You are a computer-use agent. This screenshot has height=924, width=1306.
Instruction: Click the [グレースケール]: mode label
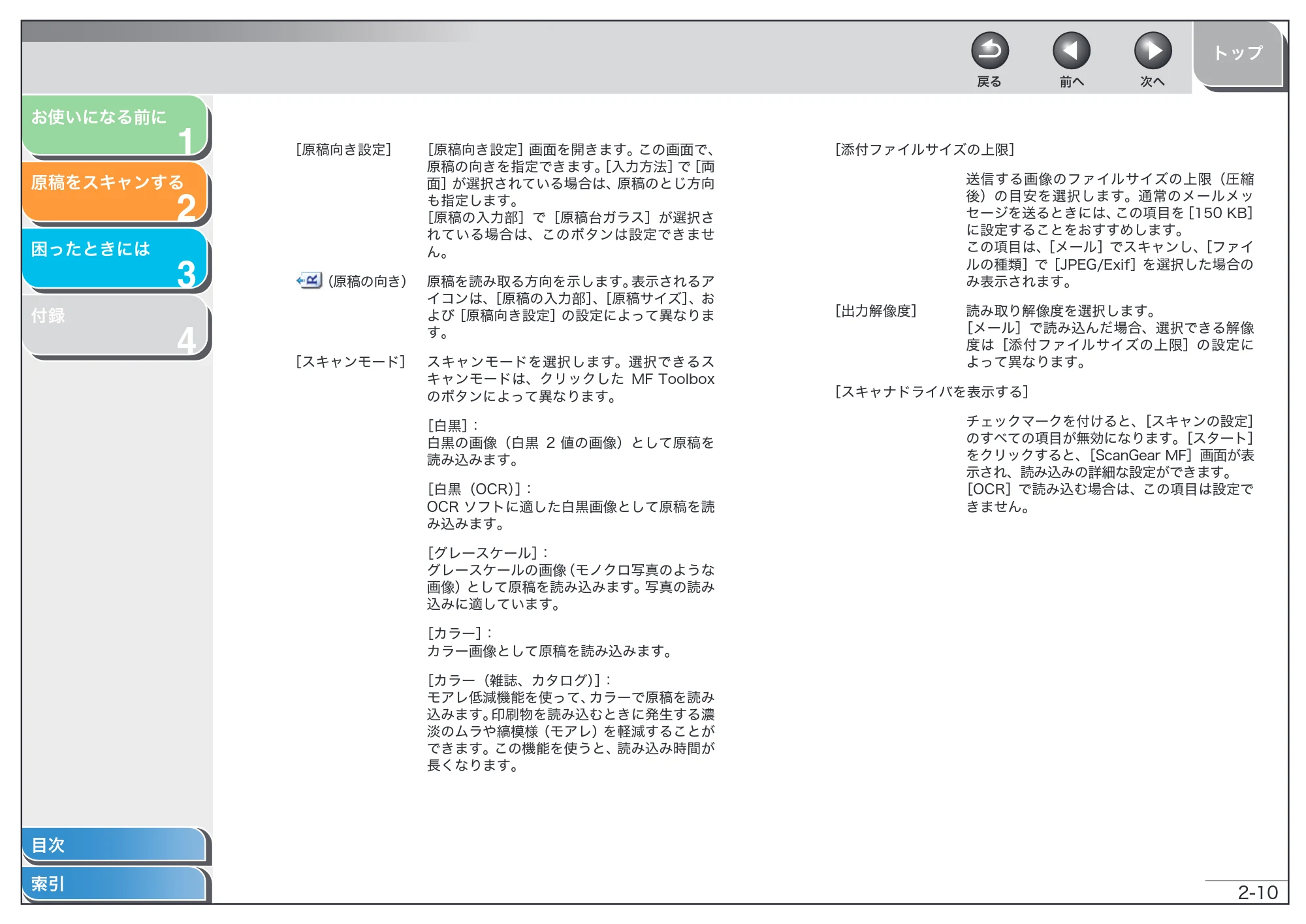[x=488, y=553]
